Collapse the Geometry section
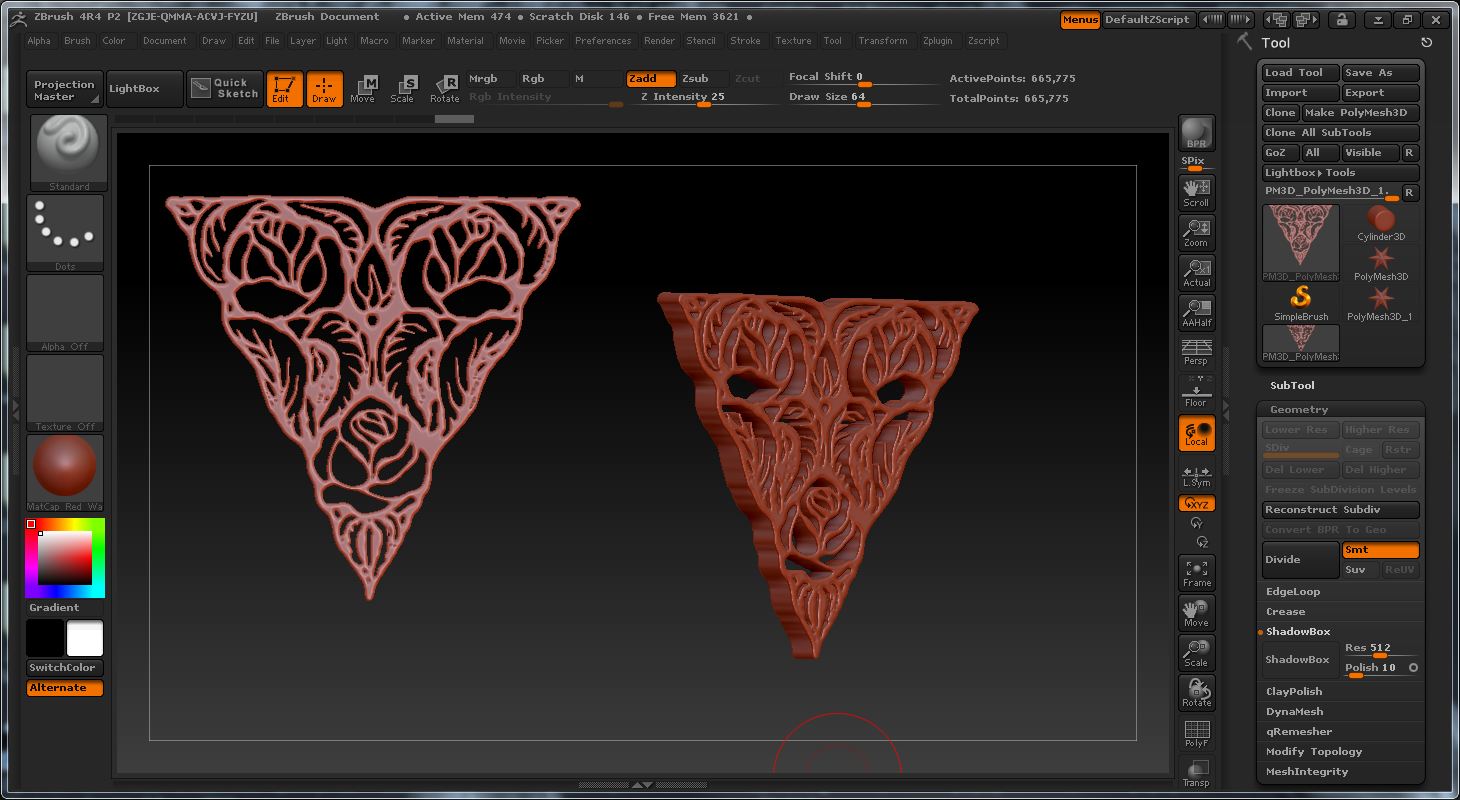Screen dimensions: 1460x800 click(1299, 410)
